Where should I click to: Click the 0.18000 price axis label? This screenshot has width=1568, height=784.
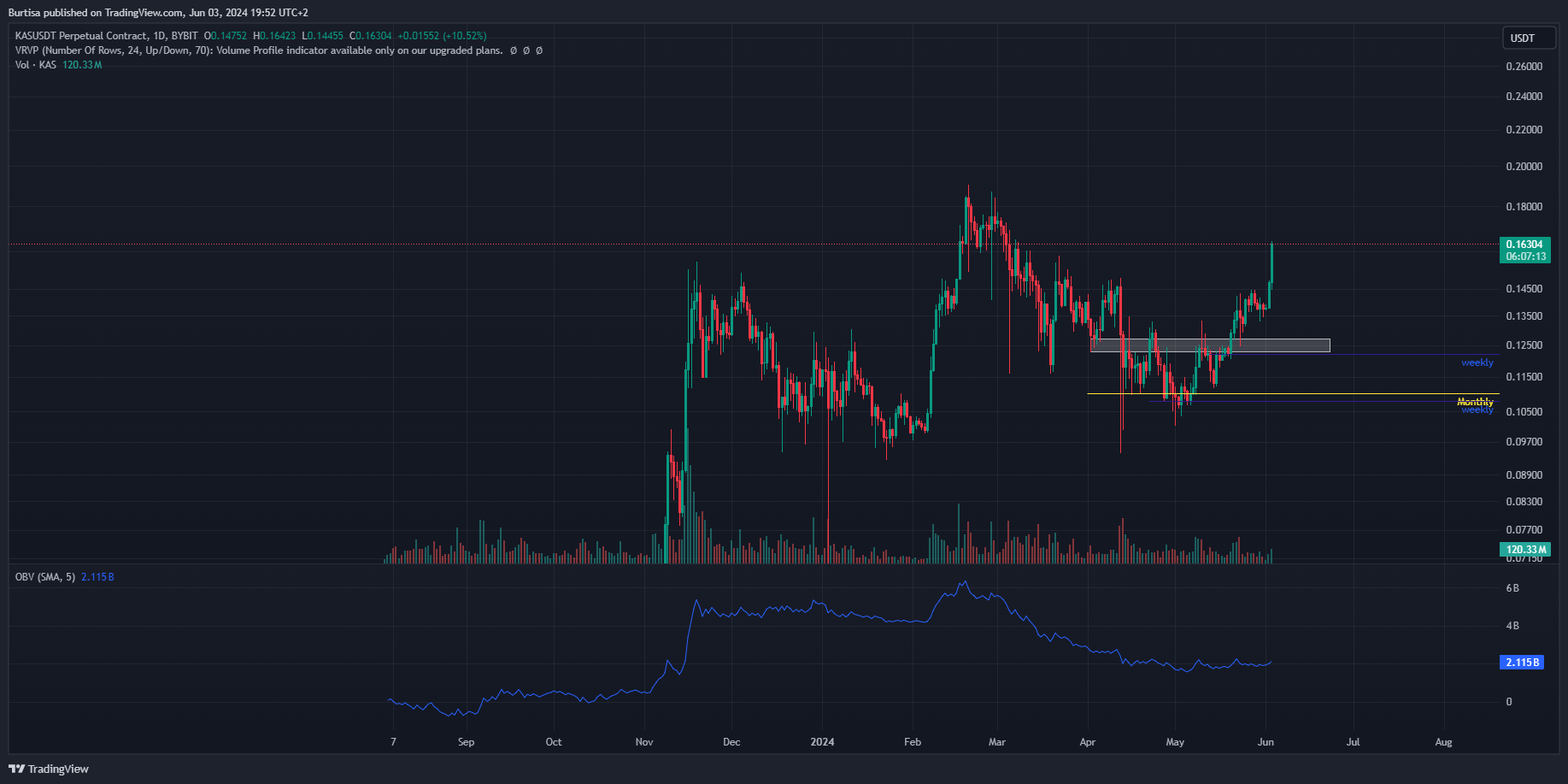pyautogui.click(x=1524, y=207)
